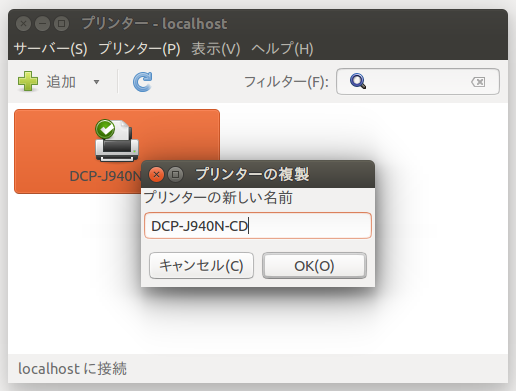Click into the new printer name field
The width and height of the screenshot is (516, 391).
[x=258, y=226]
